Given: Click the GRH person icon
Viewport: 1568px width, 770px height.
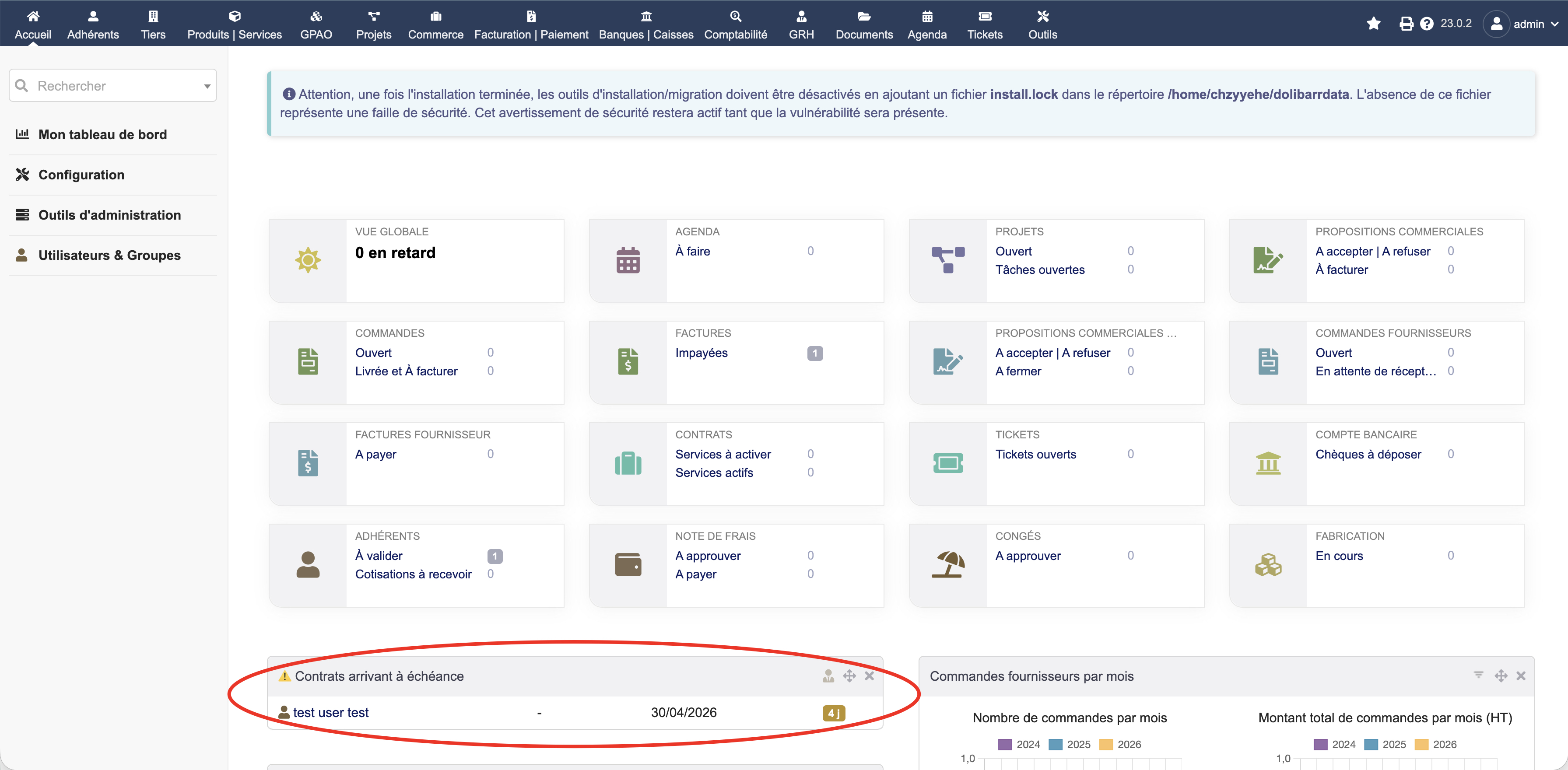Looking at the screenshot, I should click(x=802, y=17).
